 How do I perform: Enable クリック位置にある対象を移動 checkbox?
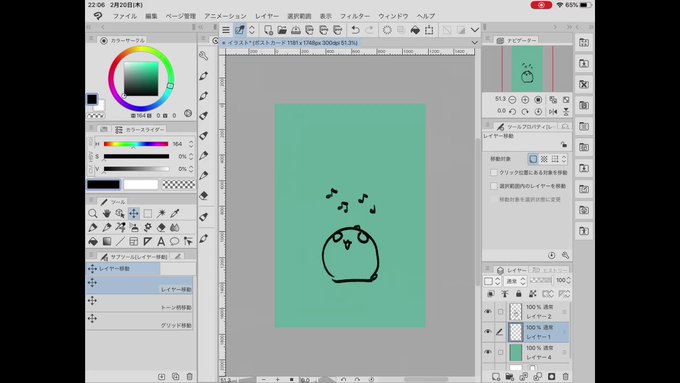tap(494, 173)
